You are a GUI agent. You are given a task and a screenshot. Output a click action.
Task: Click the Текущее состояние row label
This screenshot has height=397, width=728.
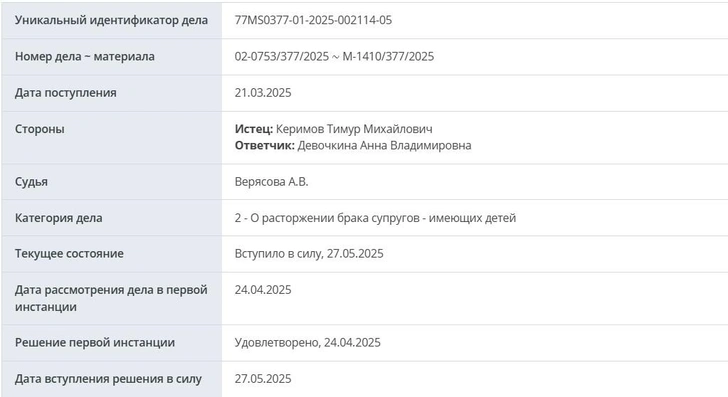click(x=69, y=254)
